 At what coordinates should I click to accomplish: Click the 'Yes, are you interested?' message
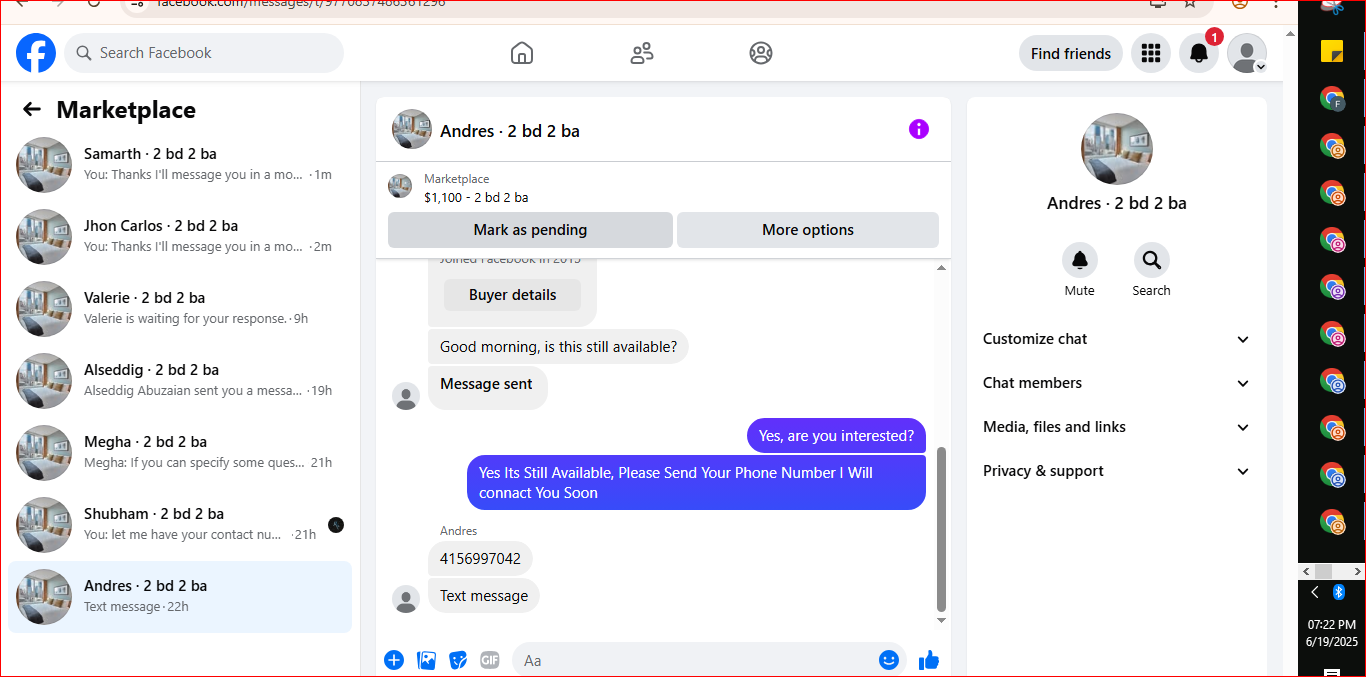836,435
